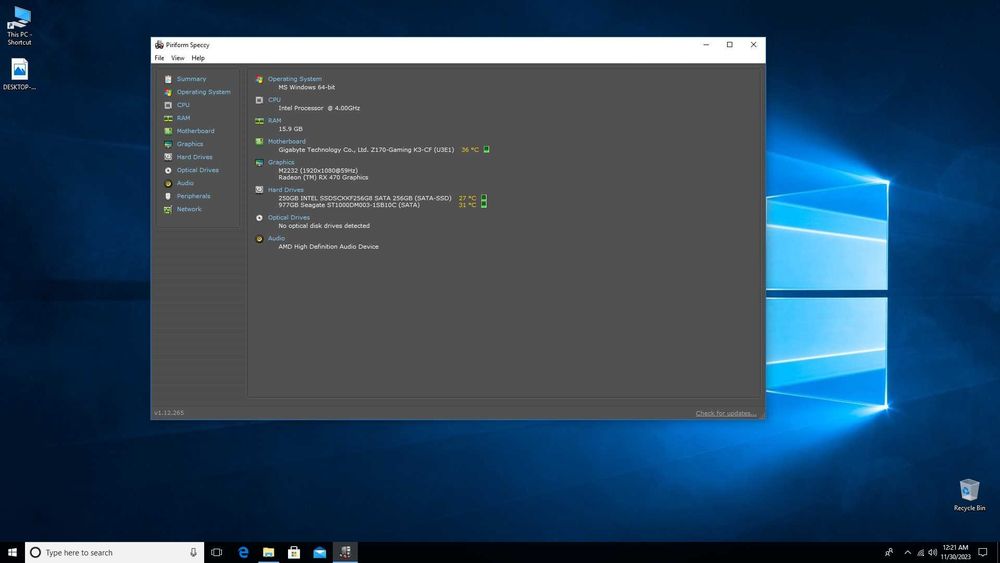Click the motherboard temperature indicator icon
Screen dimensions: 1000x563
coord(487,149)
